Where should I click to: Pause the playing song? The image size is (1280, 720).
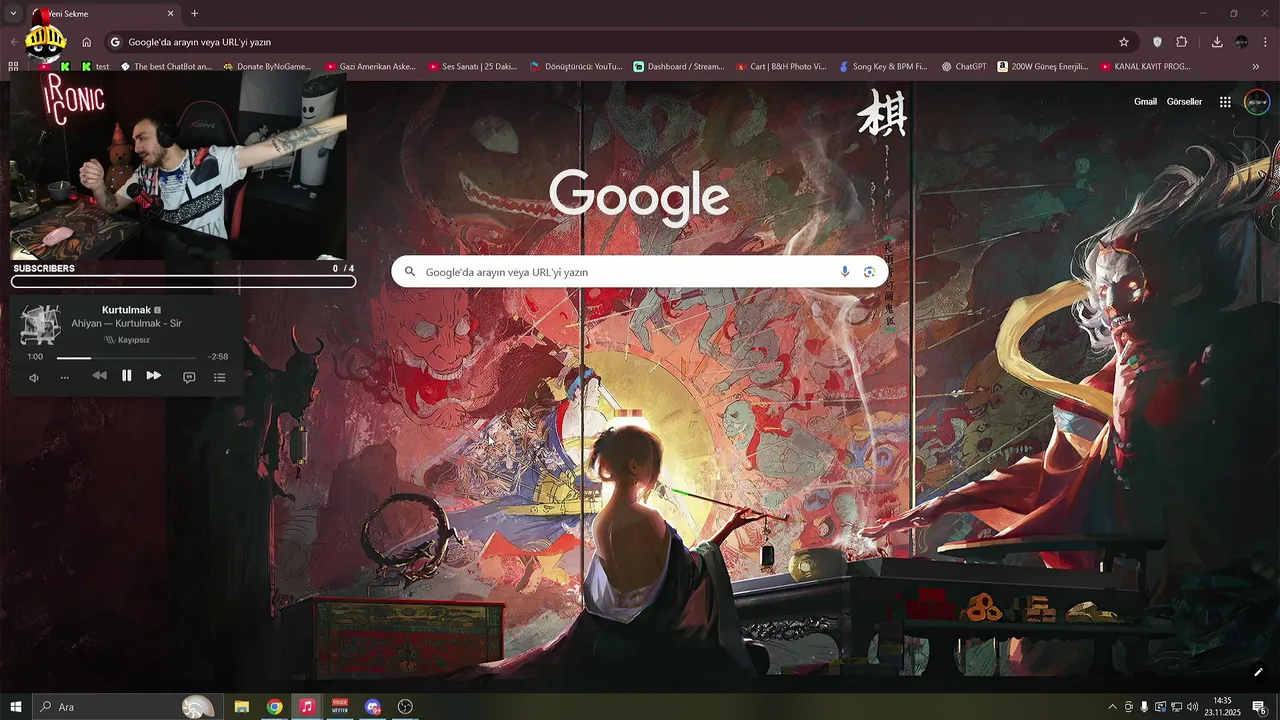point(127,376)
